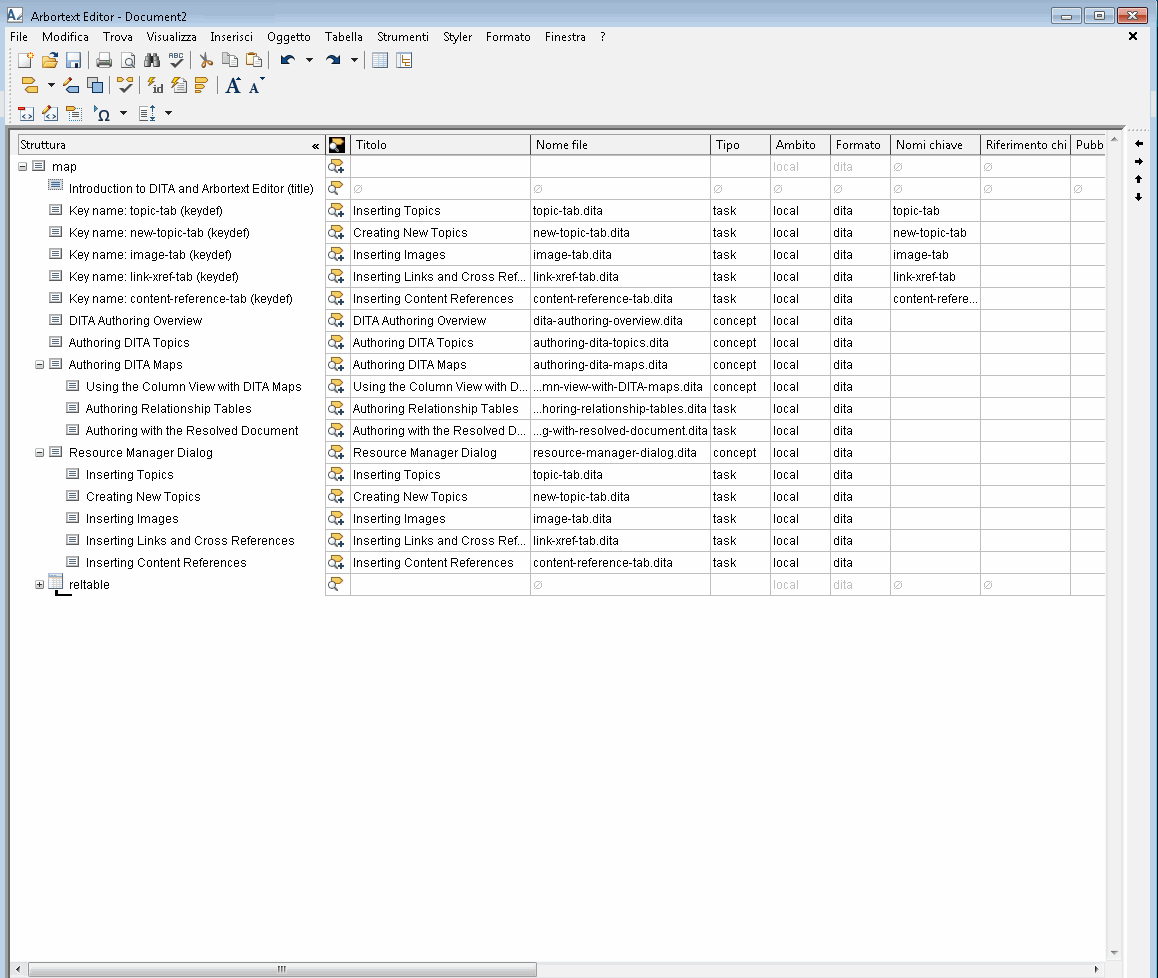Click the lightning 'id' generate icon

click(x=155, y=86)
